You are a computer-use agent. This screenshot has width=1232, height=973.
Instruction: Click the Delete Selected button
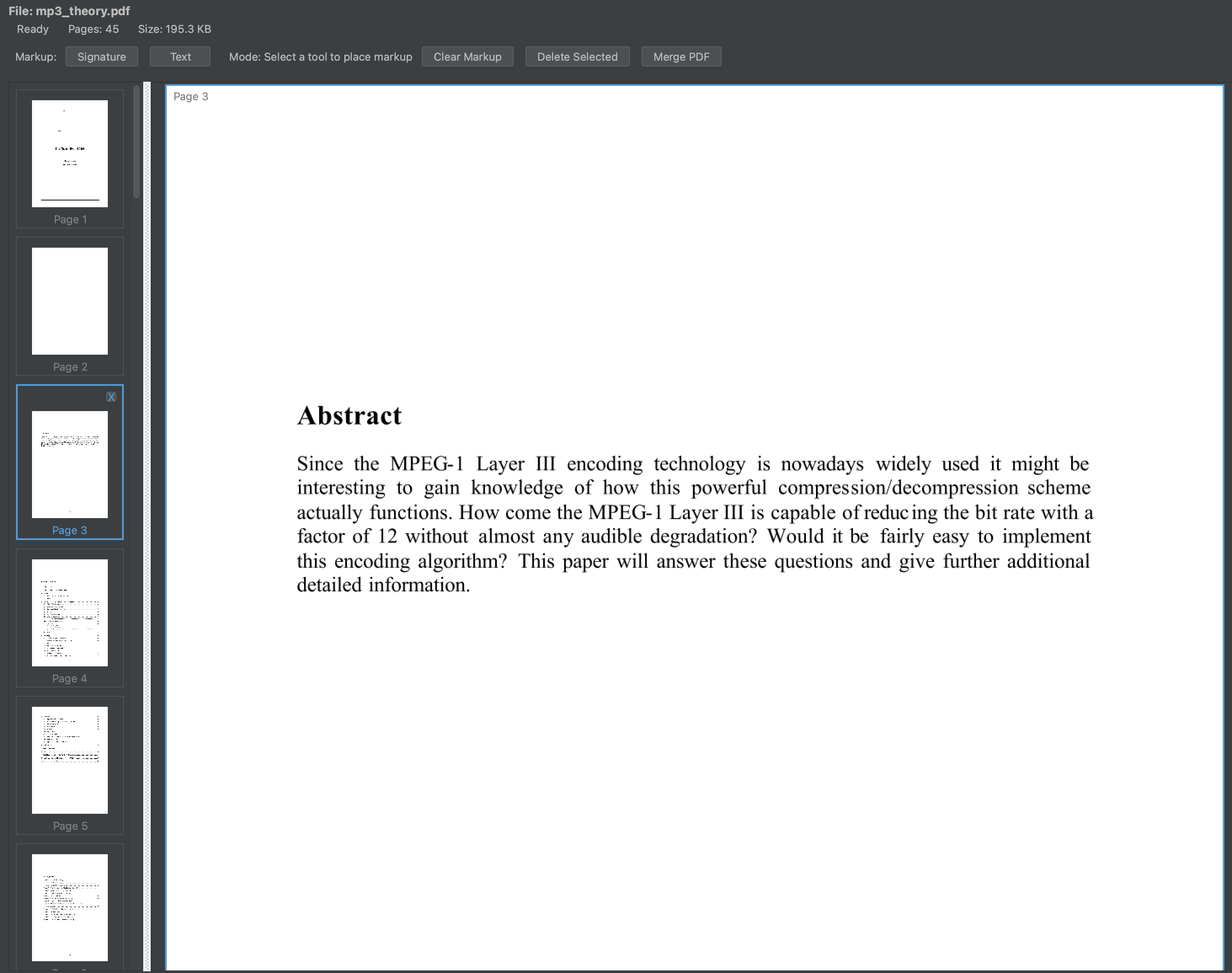[x=577, y=56]
